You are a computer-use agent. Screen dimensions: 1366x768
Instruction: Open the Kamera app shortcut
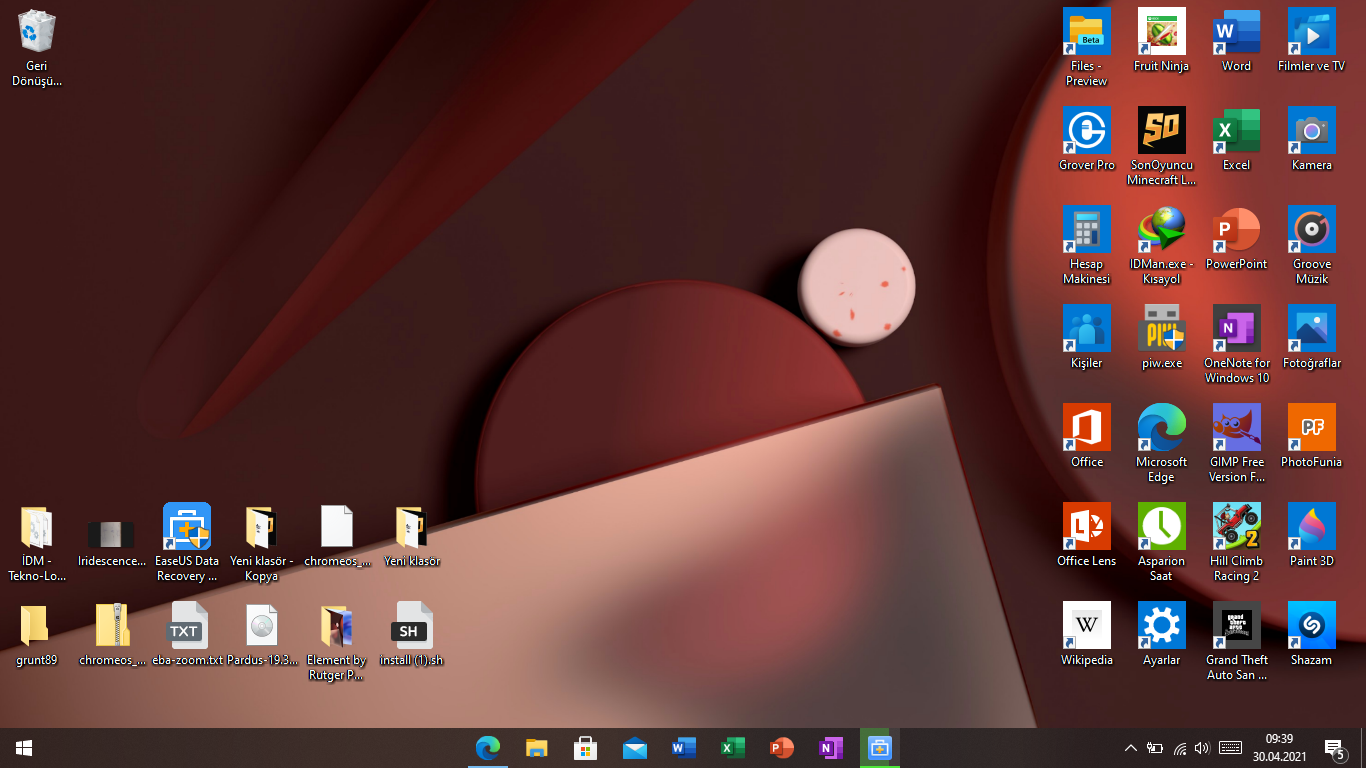point(1311,139)
